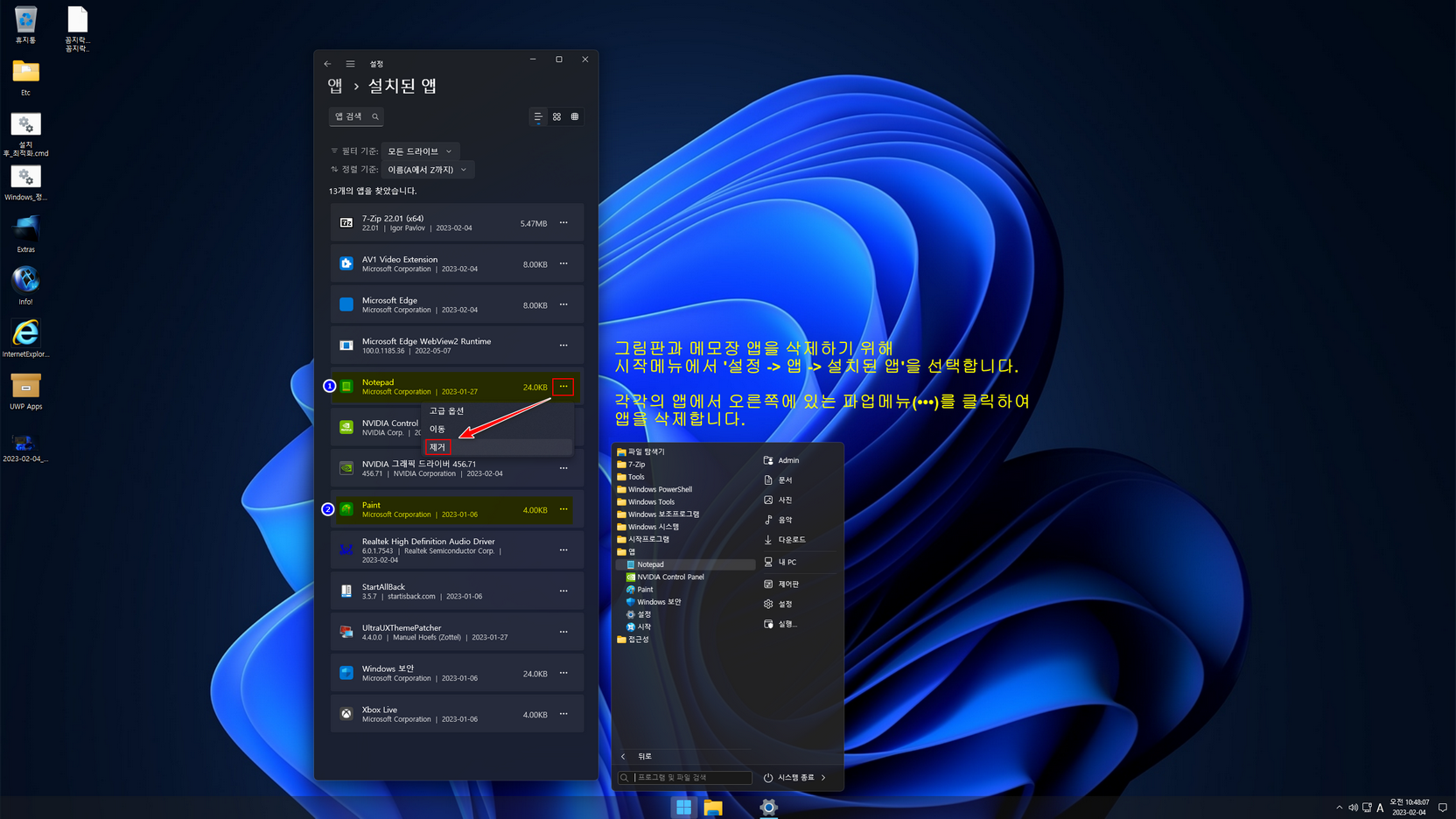This screenshot has width=1456, height=819.
Task: Choose 이동 in the context menu
Action: (497, 429)
